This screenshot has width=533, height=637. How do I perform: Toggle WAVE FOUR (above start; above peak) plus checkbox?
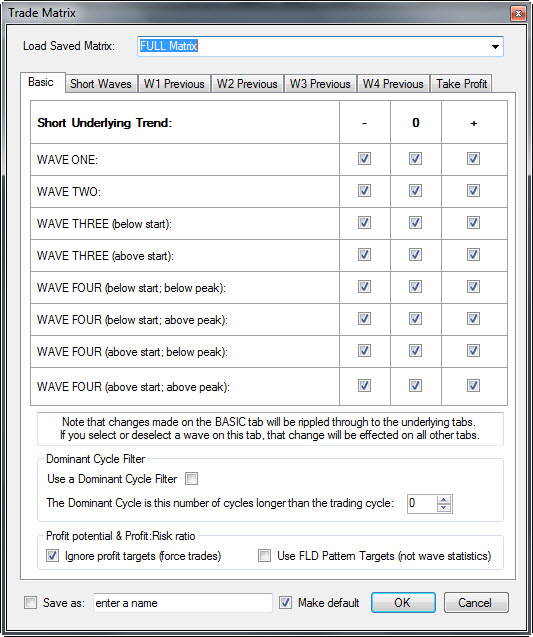473,385
